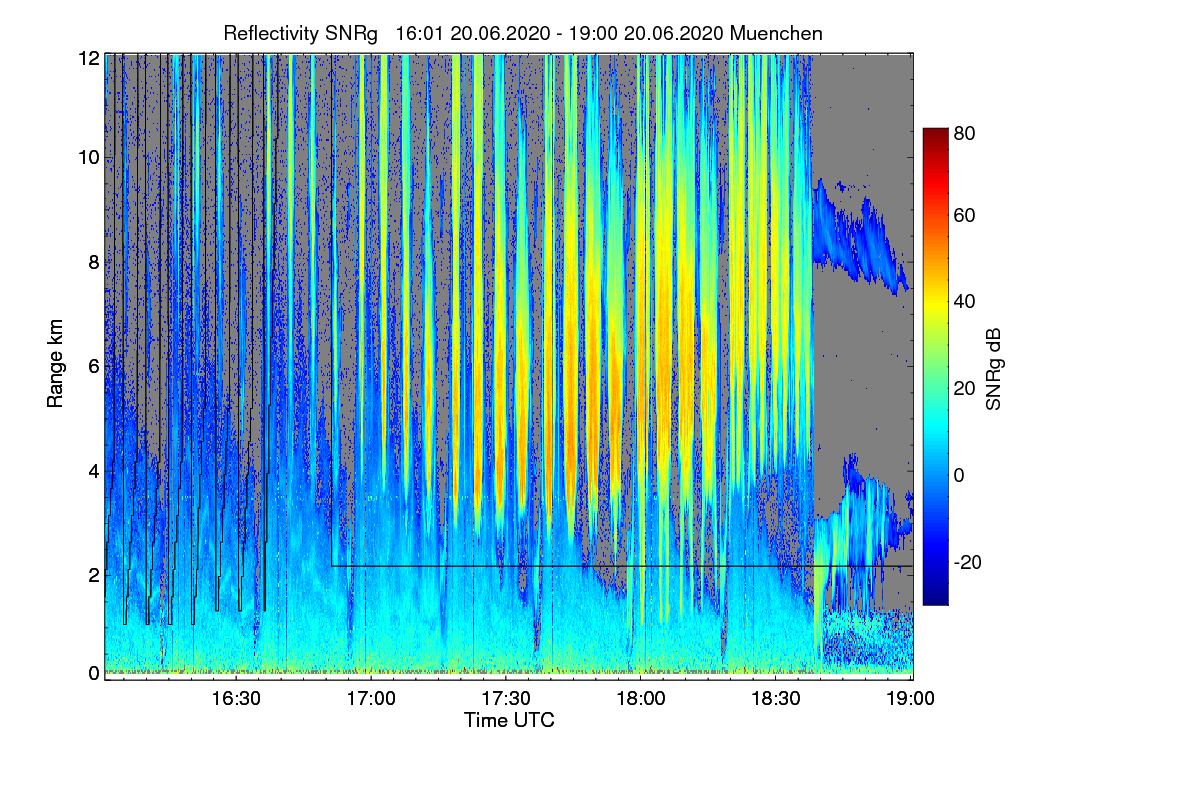
Task: Click the range tick label 2
Action: click(93, 574)
